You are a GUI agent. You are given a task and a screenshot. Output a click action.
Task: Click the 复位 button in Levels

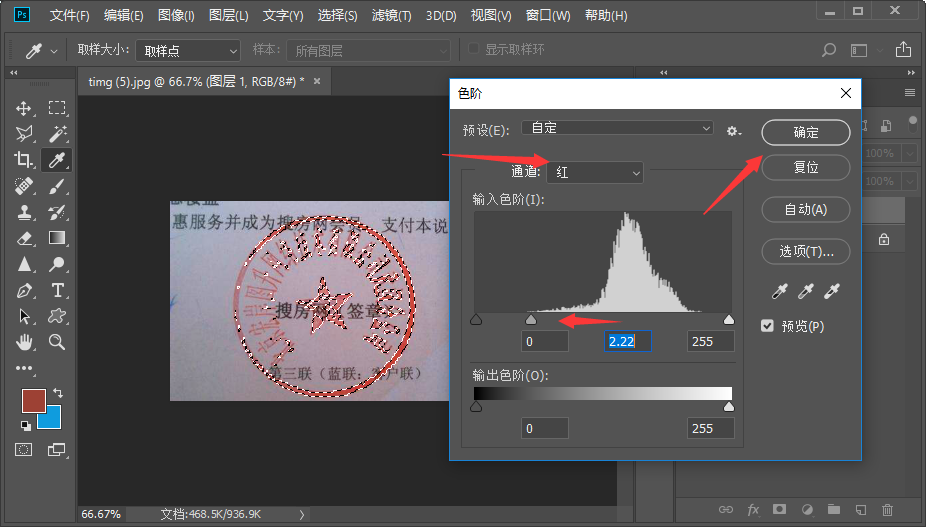click(806, 167)
